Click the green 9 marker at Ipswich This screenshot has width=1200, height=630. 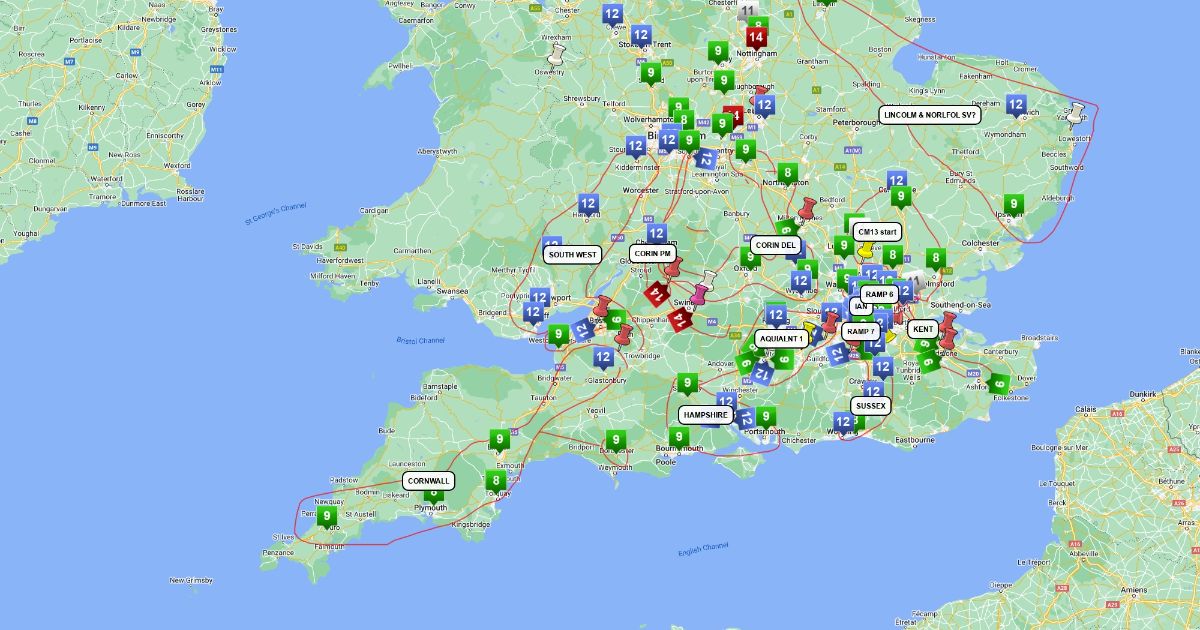click(x=1014, y=205)
